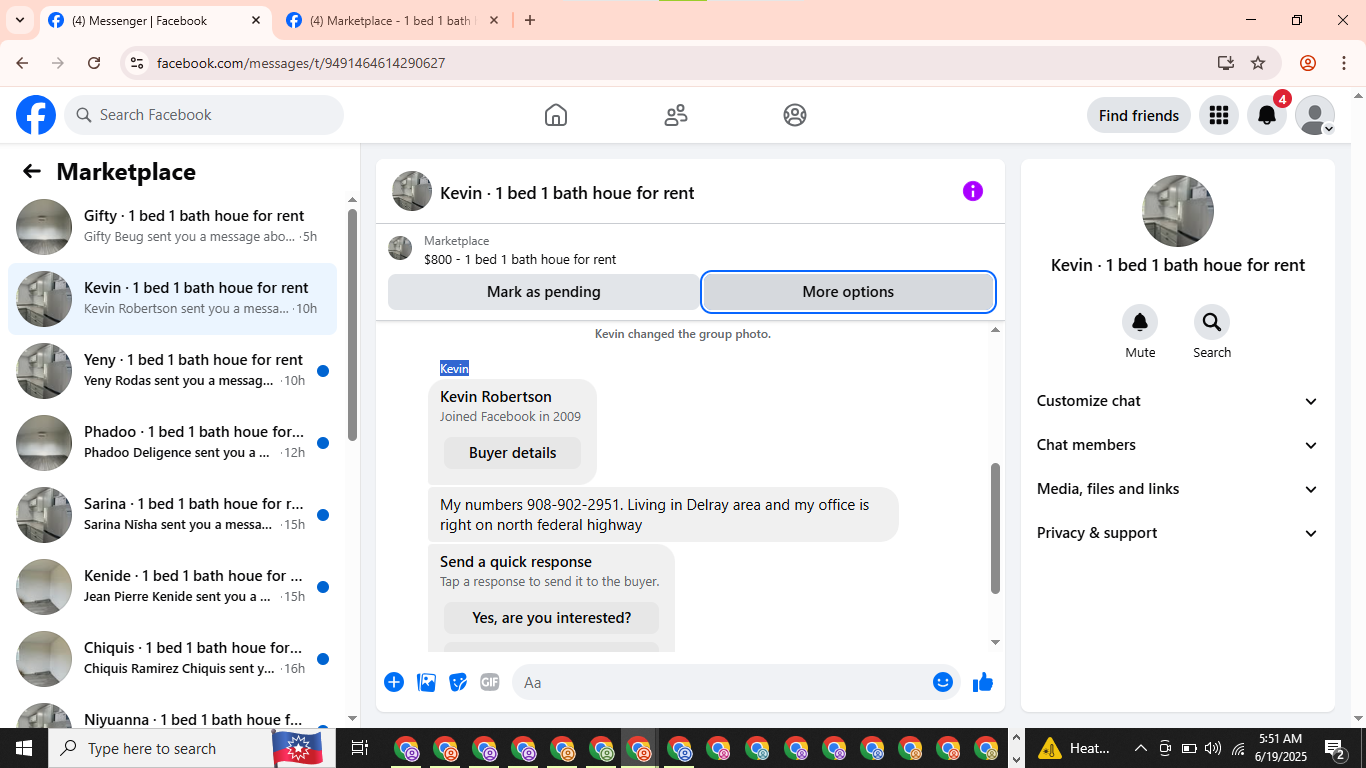Click Mark as pending
Image resolution: width=1366 pixels, height=768 pixels.
(x=544, y=292)
